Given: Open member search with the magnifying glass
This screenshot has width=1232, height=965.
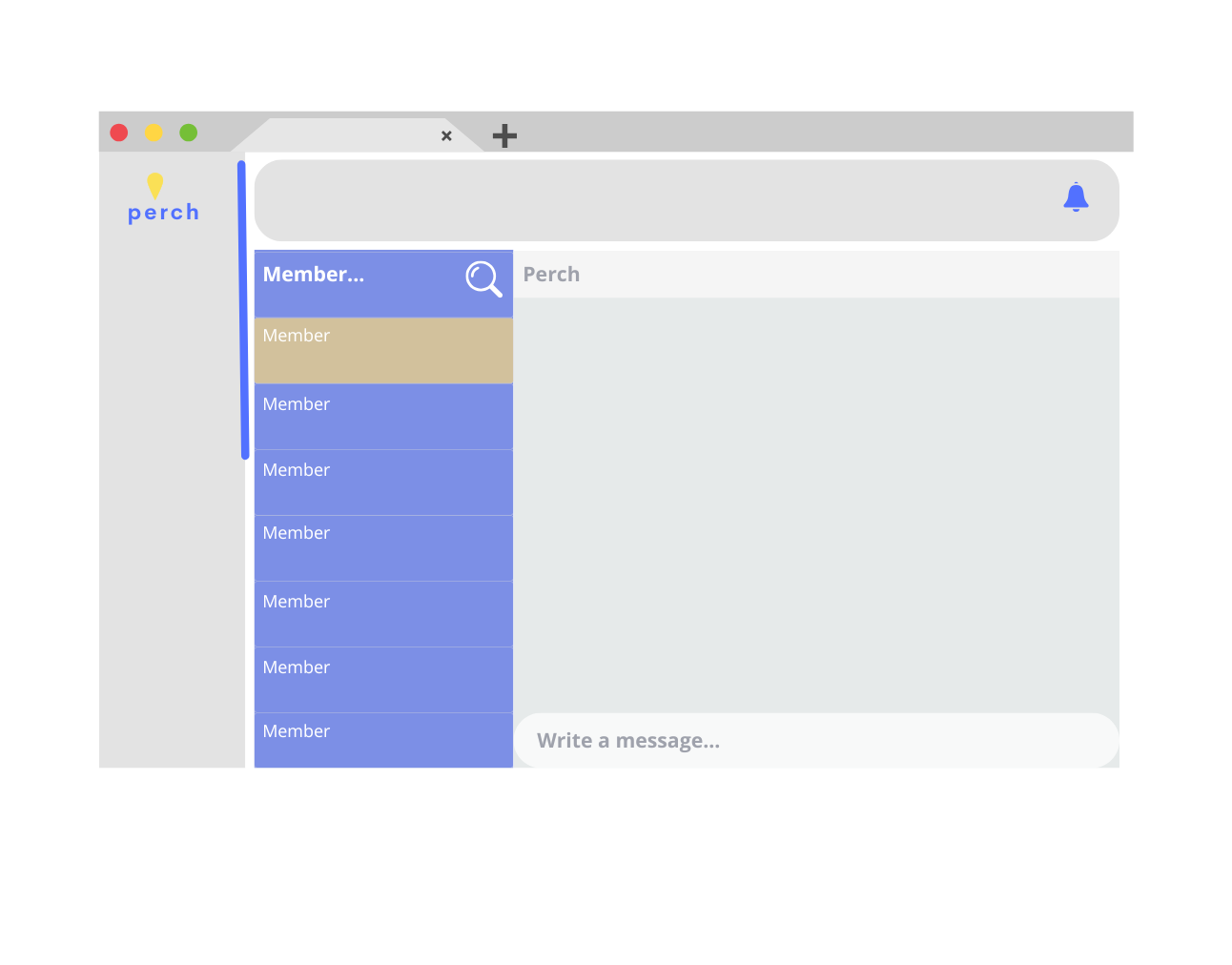Looking at the screenshot, I should tap(483, 278).
